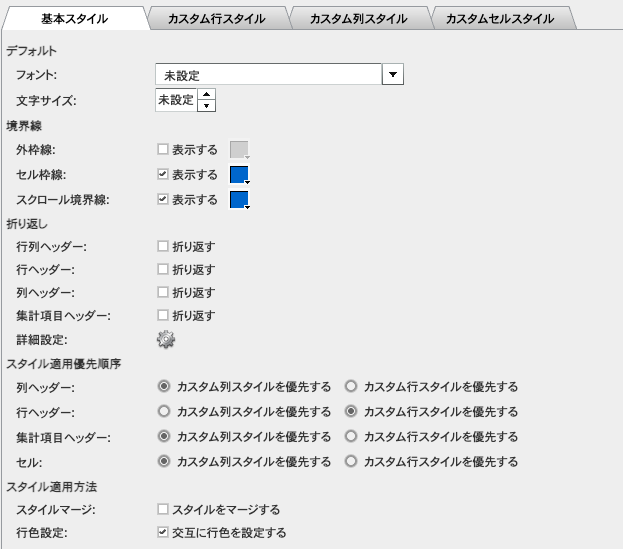Click the スクロール境界線: label
623x549 pixels.
click(x=63, y=200)
